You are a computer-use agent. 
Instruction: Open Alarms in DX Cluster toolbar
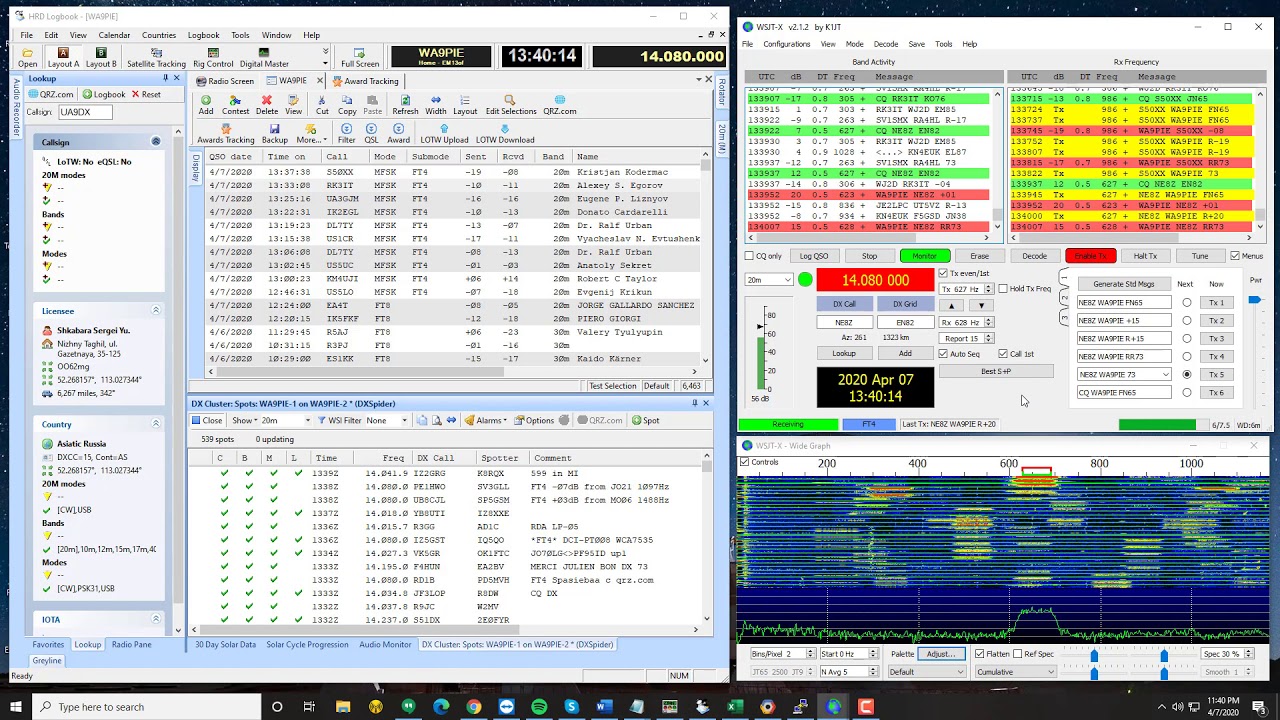point(488,420)
